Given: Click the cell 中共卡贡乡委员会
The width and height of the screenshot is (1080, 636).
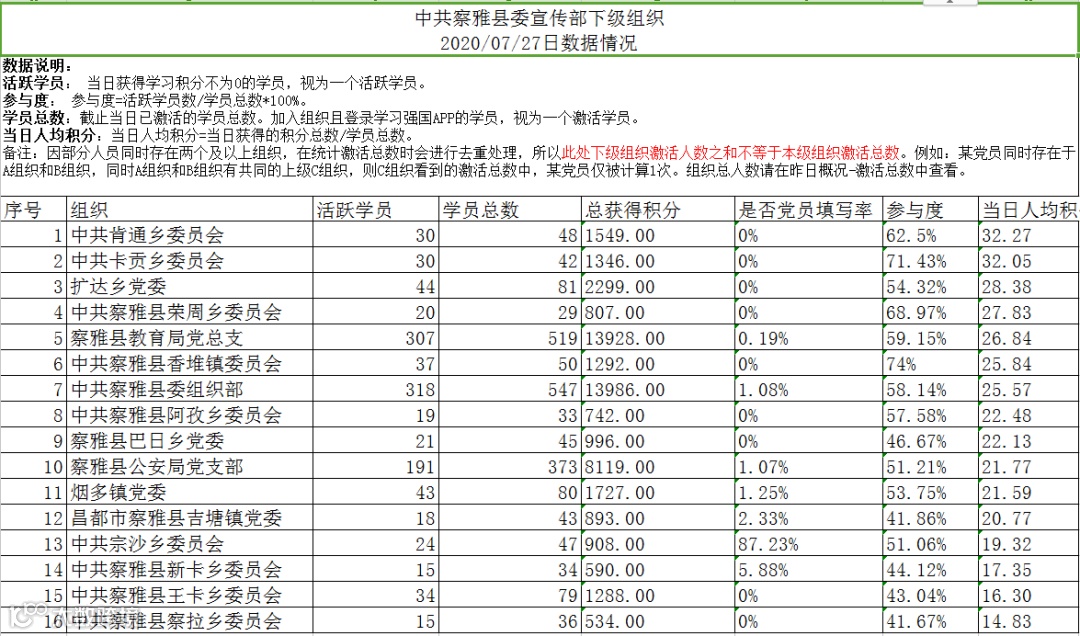Looking at the screenshot, I should (x=190, y=261).
